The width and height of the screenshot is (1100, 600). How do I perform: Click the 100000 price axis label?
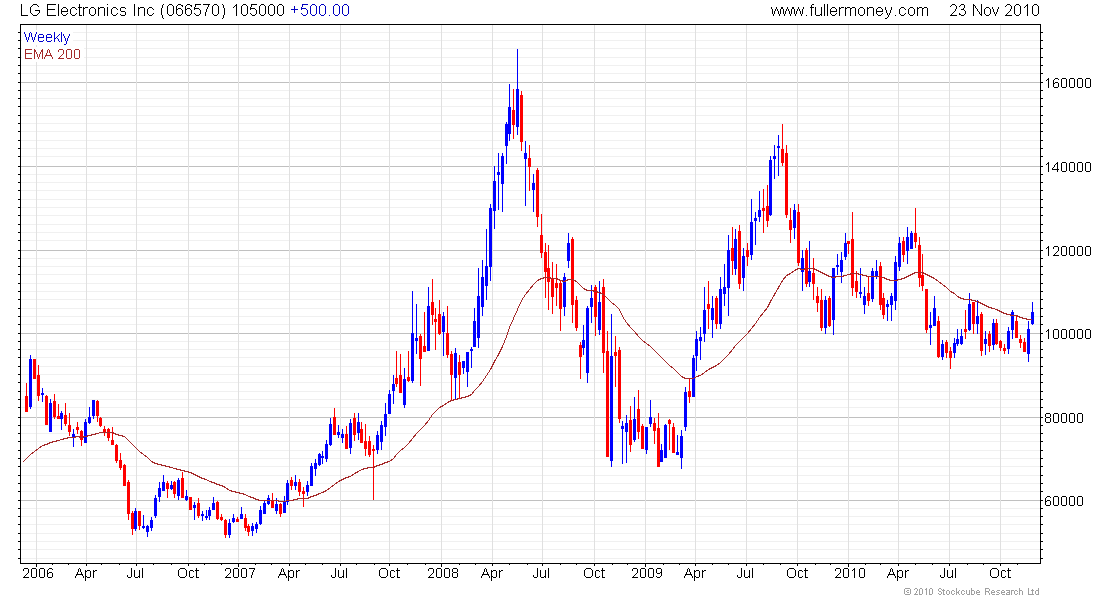pos(1066,334)
